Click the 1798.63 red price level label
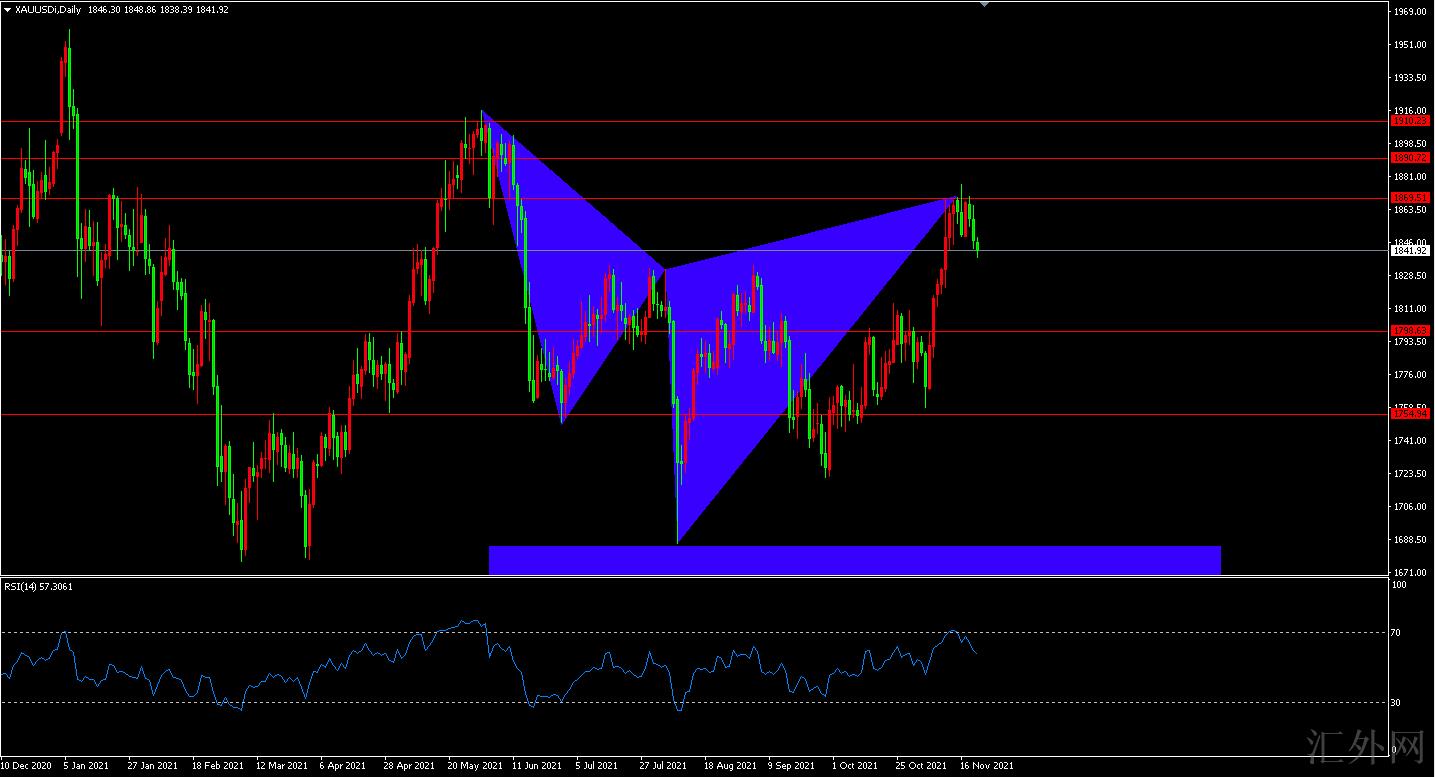The image size is (1435, 777). (x=1410, y=330)
